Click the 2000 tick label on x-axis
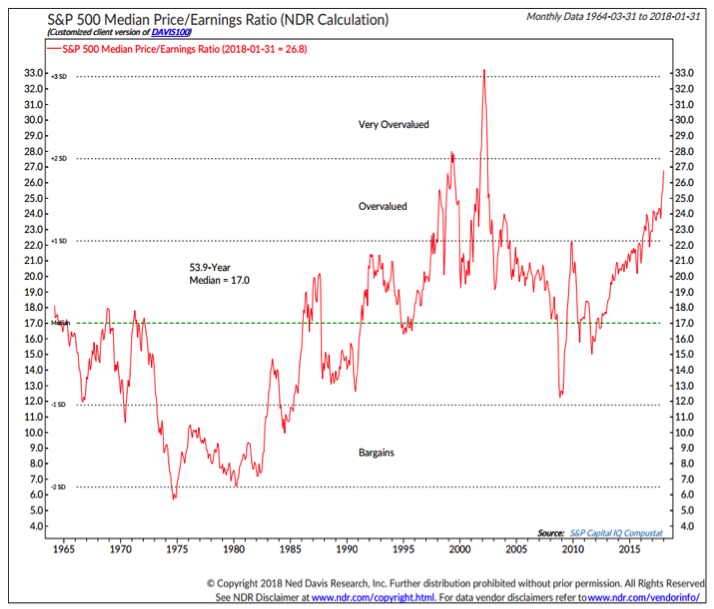714x609 pixels. point(459,549)
